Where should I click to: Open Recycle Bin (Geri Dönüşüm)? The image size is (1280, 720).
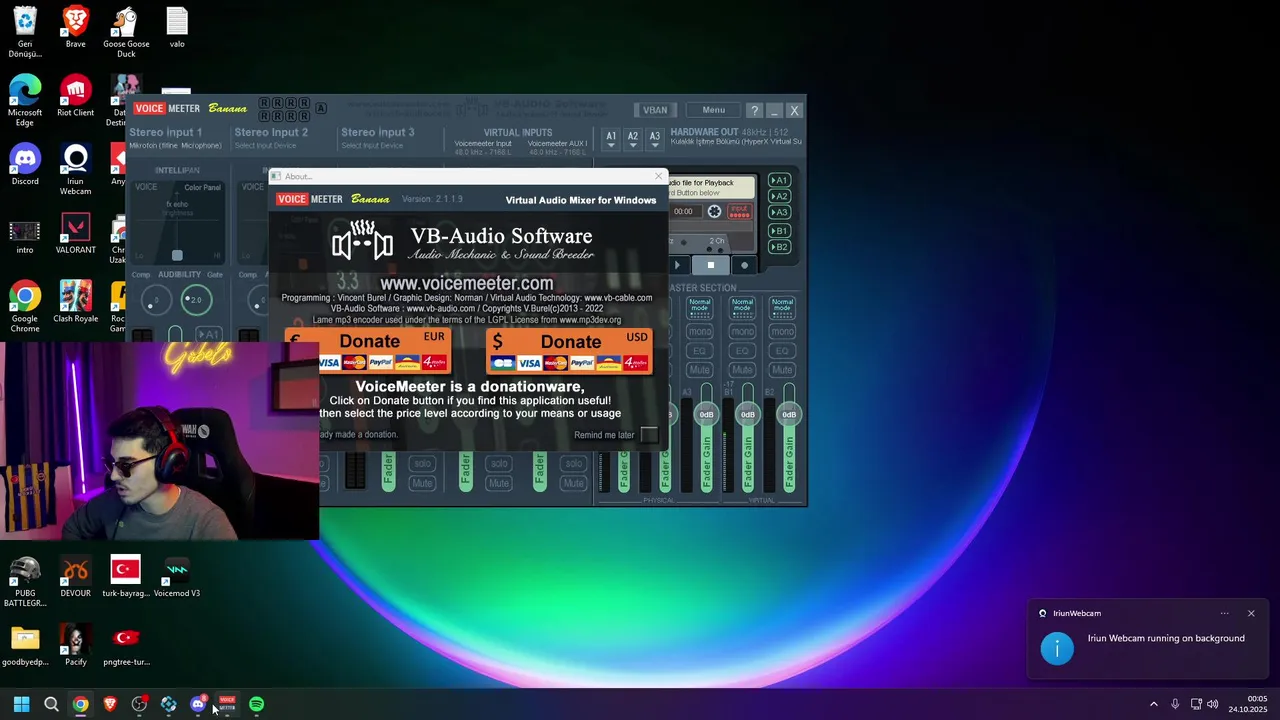(x=25, y=32)
